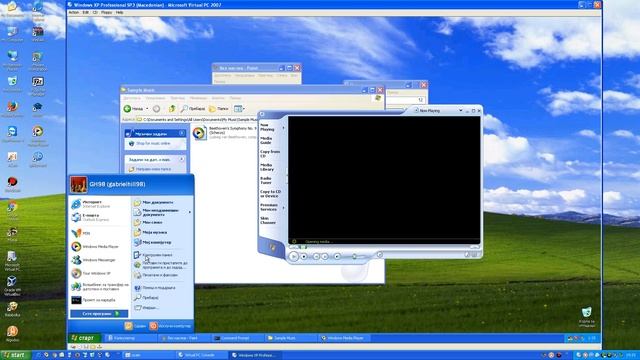Switch to Paint taskbar button

coord(184,338)
